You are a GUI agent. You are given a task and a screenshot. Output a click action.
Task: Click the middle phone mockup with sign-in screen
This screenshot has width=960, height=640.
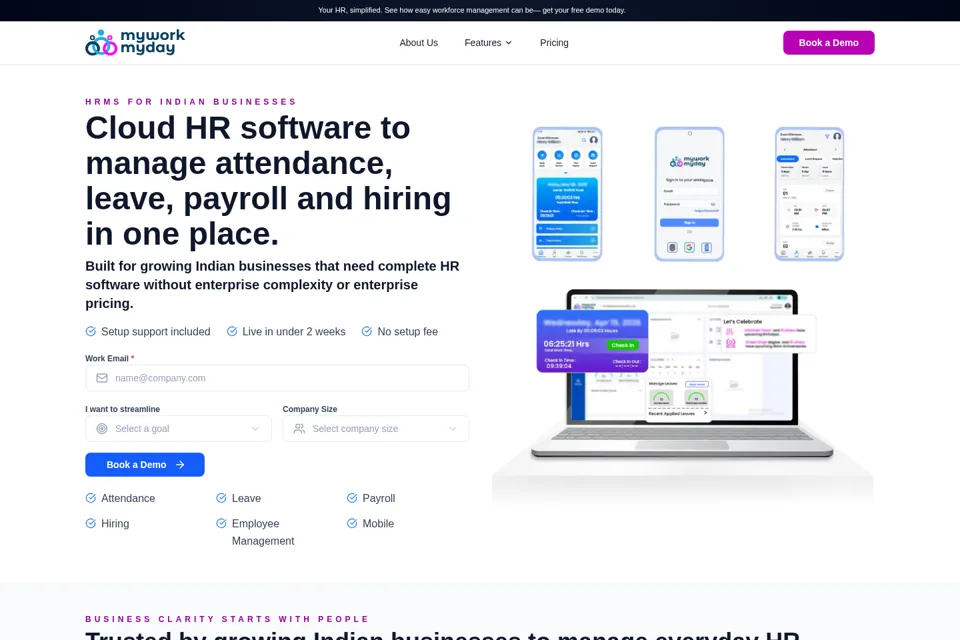point(689,194)
